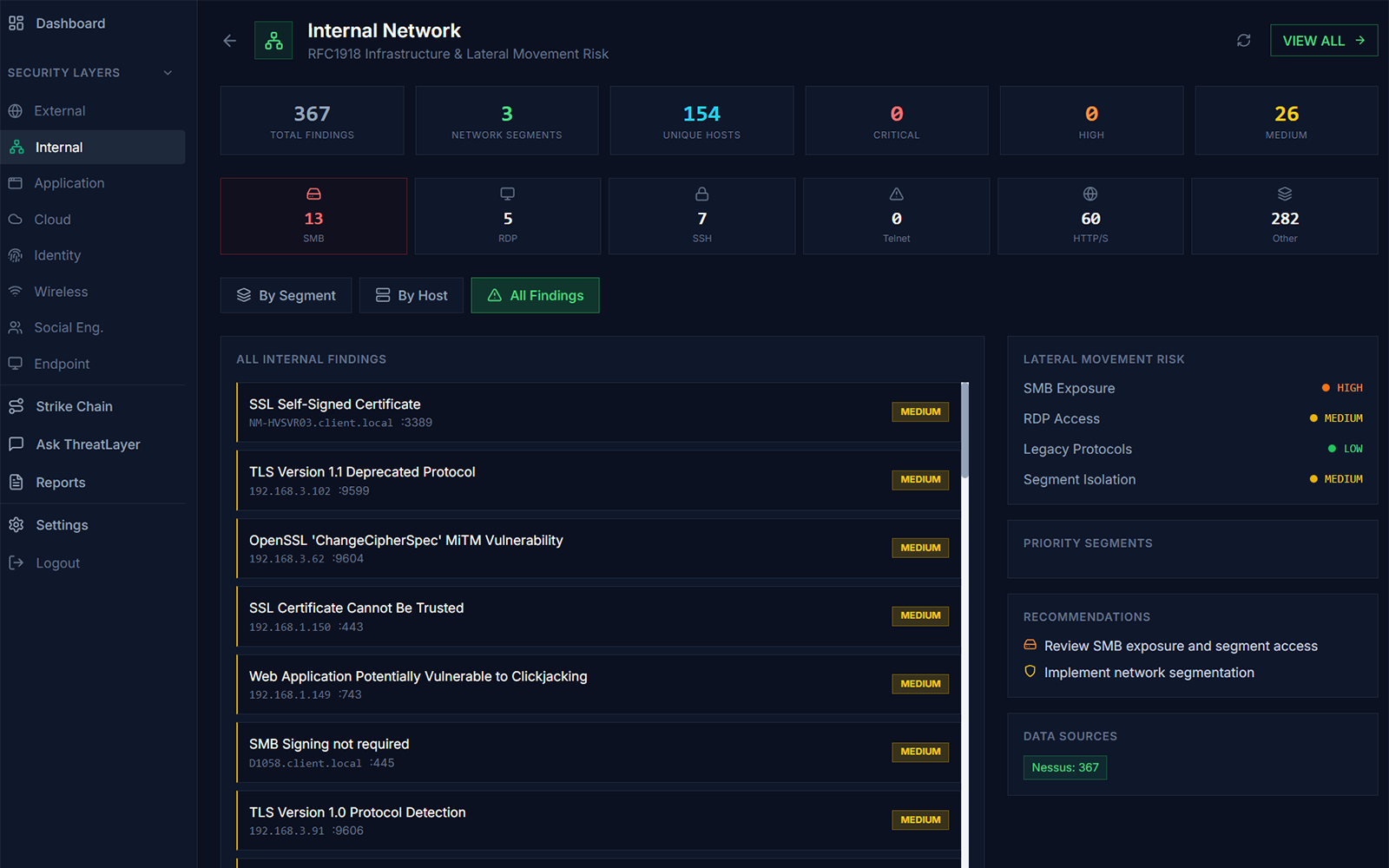The image size is (1389, 868).
Task: Open the SMB lock icon card
Action: coord(313,194)
